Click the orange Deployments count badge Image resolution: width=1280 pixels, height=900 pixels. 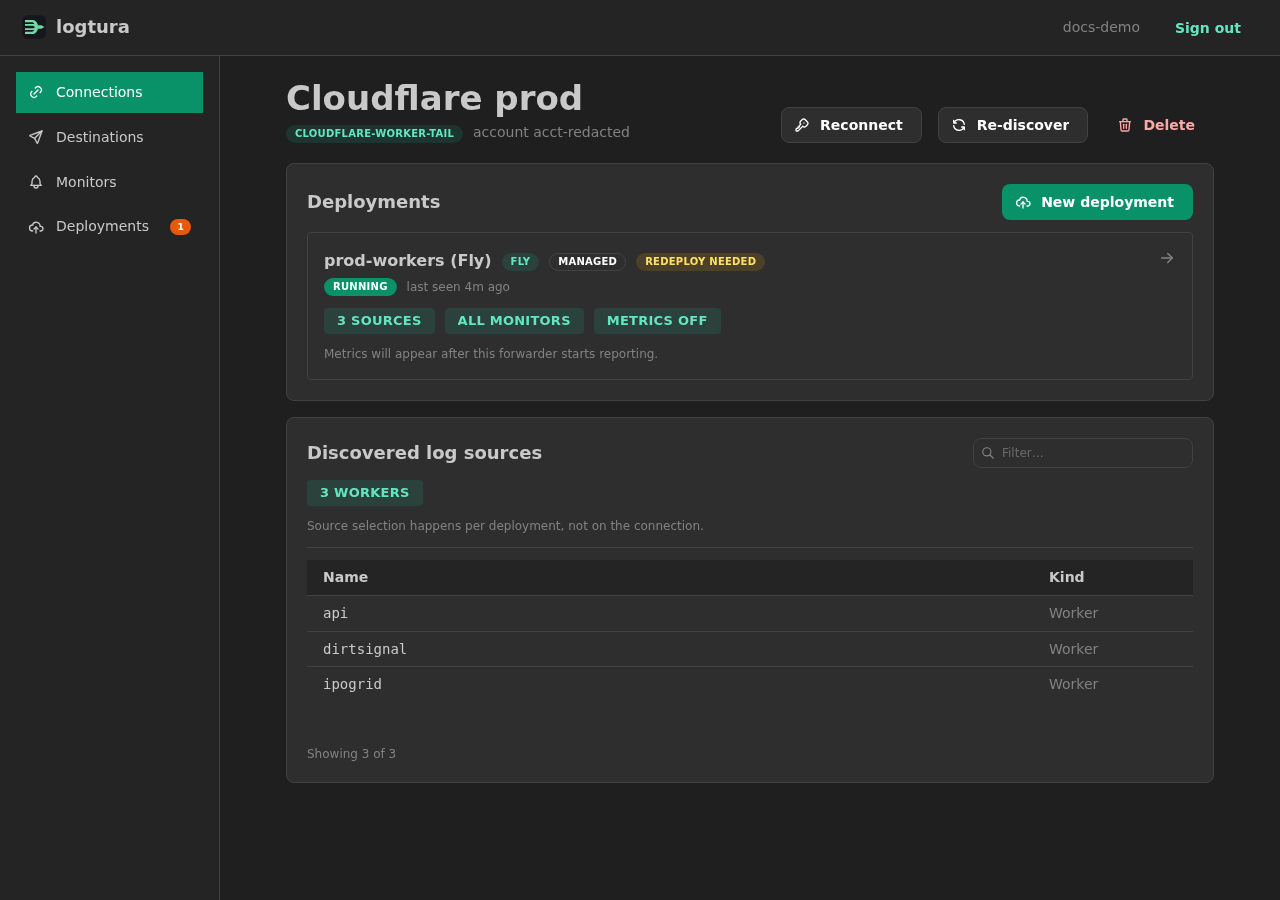[180, 227]
